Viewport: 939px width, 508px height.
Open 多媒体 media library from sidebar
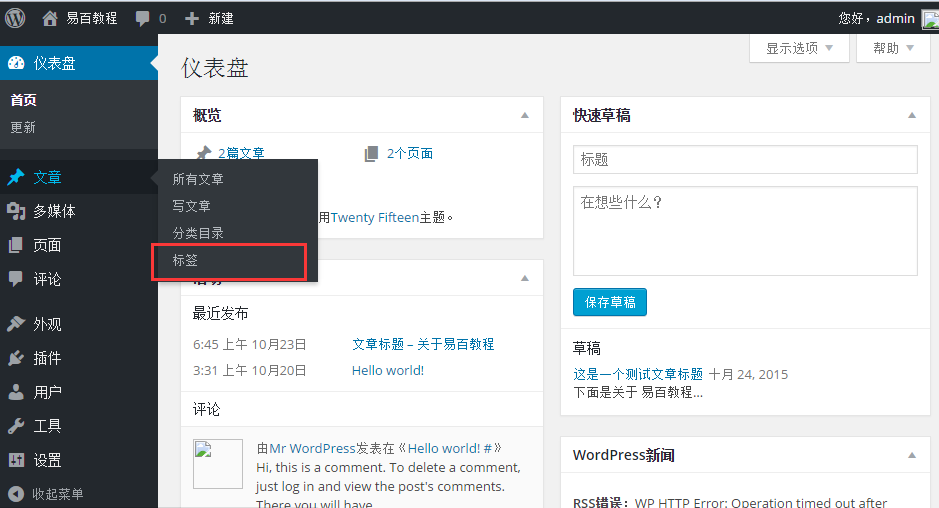click(x=54, y=211)
